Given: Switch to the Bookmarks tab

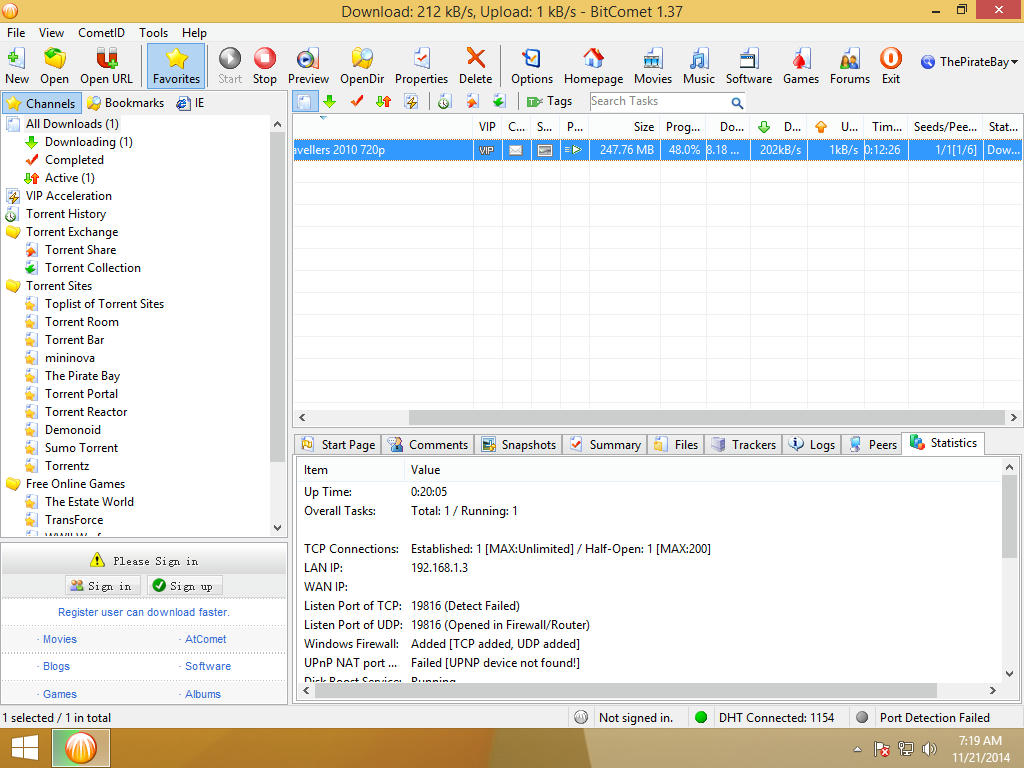Looking at the screenshot, I should click(x=126, y=103).
